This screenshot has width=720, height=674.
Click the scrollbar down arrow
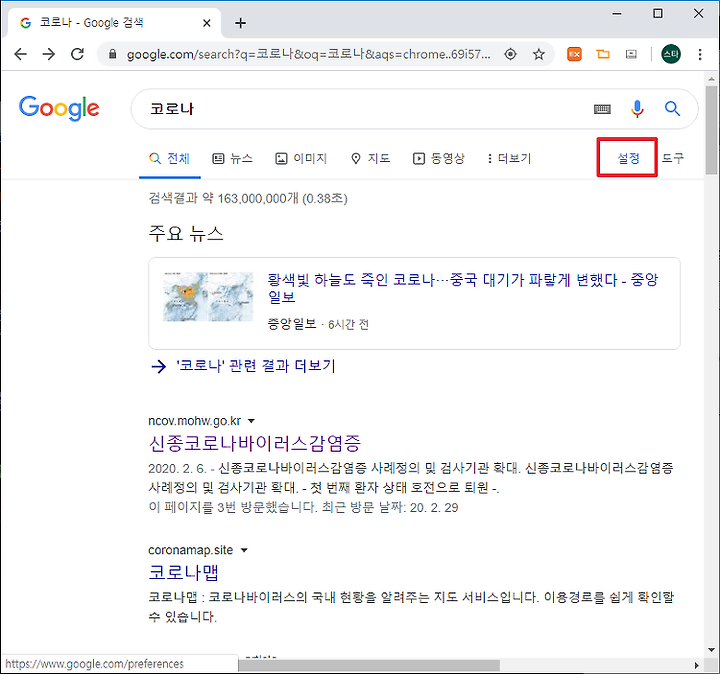[x=711, y=650]
